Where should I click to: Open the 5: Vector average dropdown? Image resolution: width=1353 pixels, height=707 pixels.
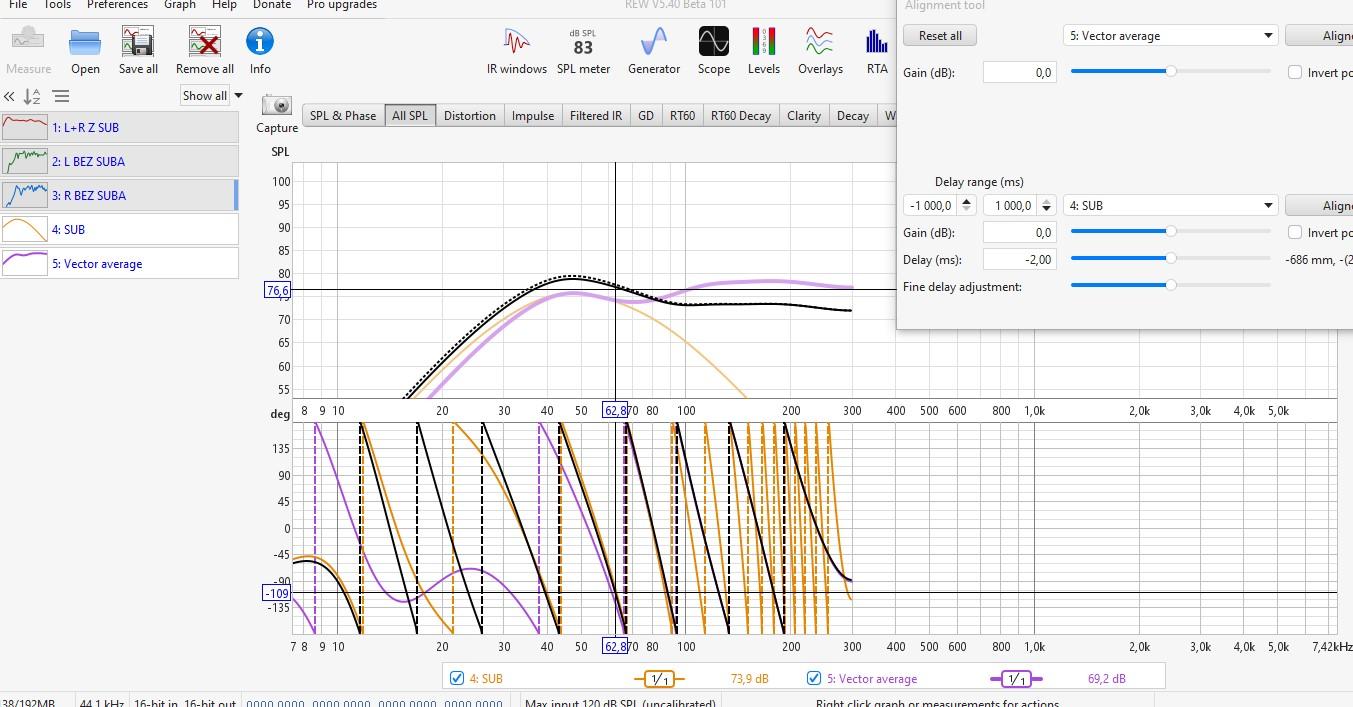click(x=1170, y=36)
